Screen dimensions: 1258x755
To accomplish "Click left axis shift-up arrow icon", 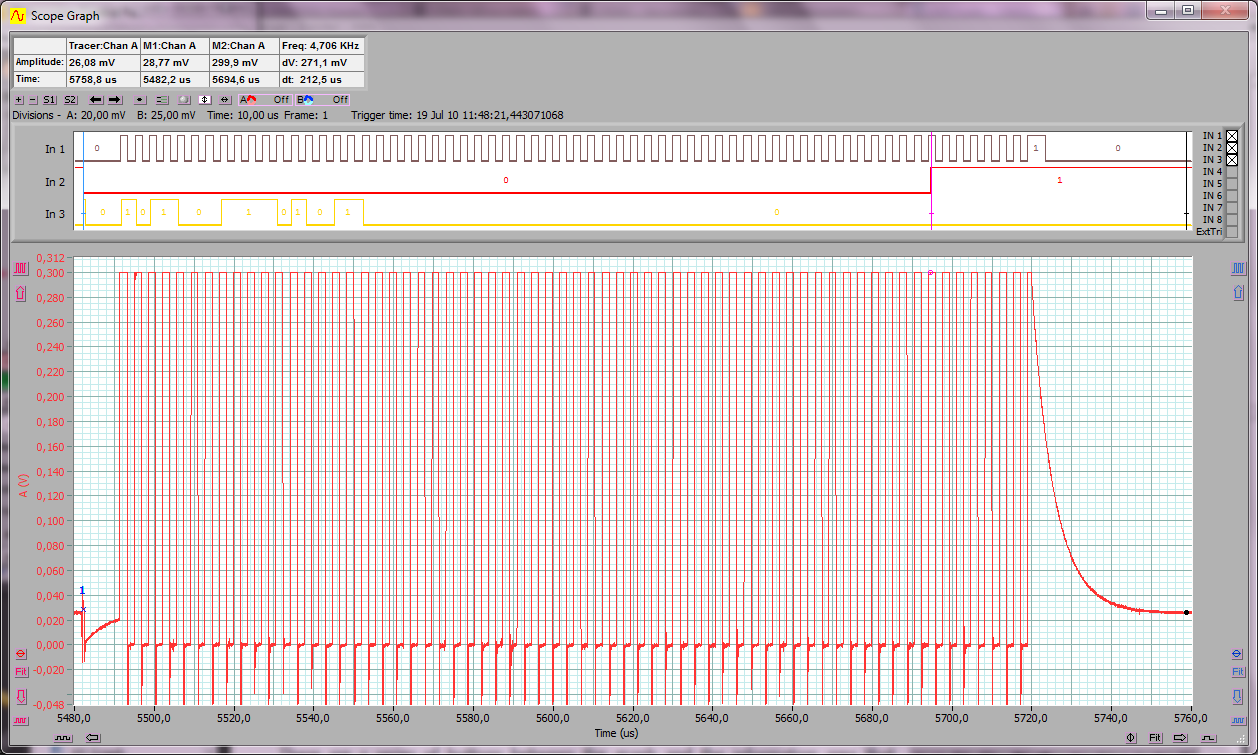I will pyautogui.click(x=20, y=293).
